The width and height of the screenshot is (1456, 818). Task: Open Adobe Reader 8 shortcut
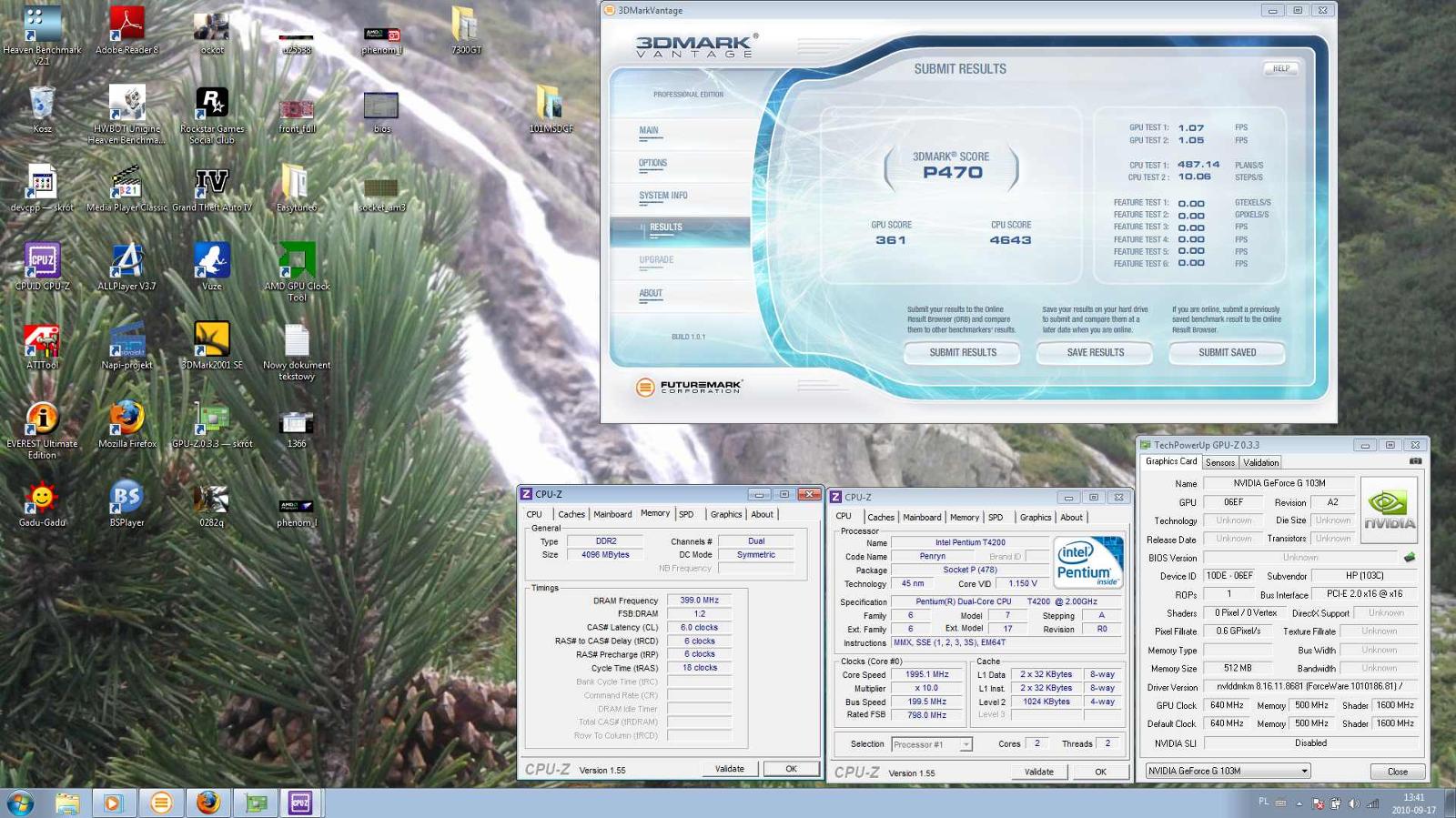pyautogui.click(x=126, y=30)
